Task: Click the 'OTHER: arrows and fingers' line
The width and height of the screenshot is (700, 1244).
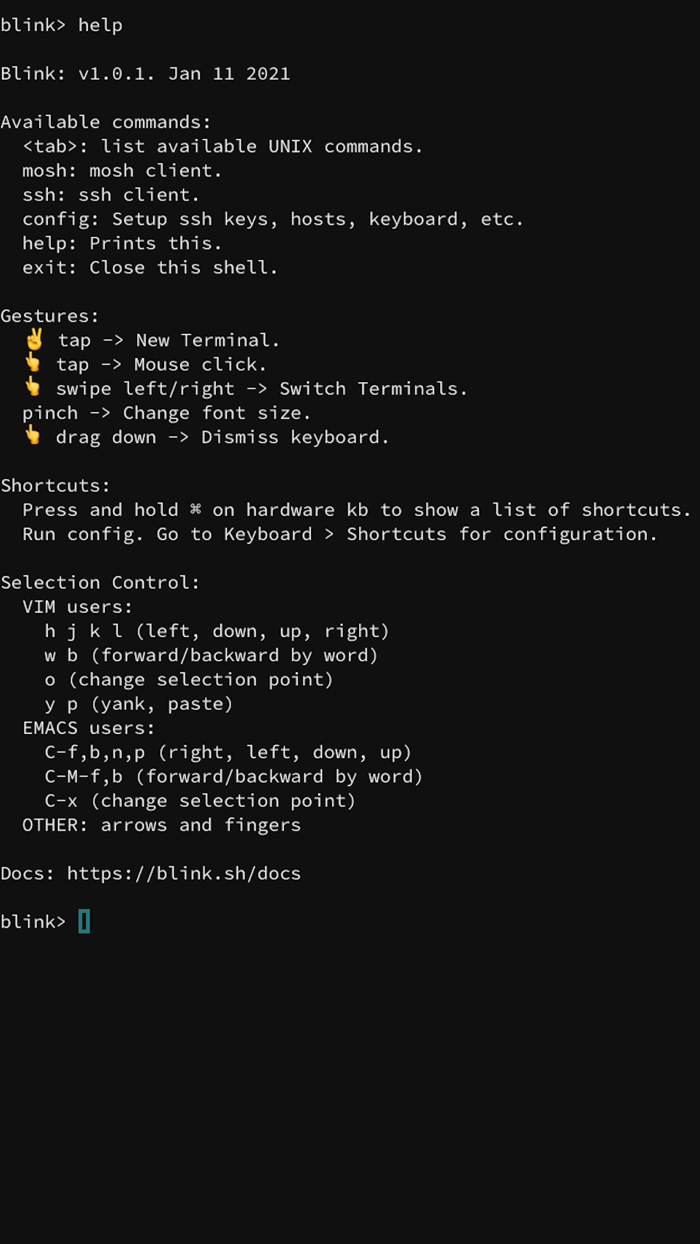Action: [x=161, y=824]
